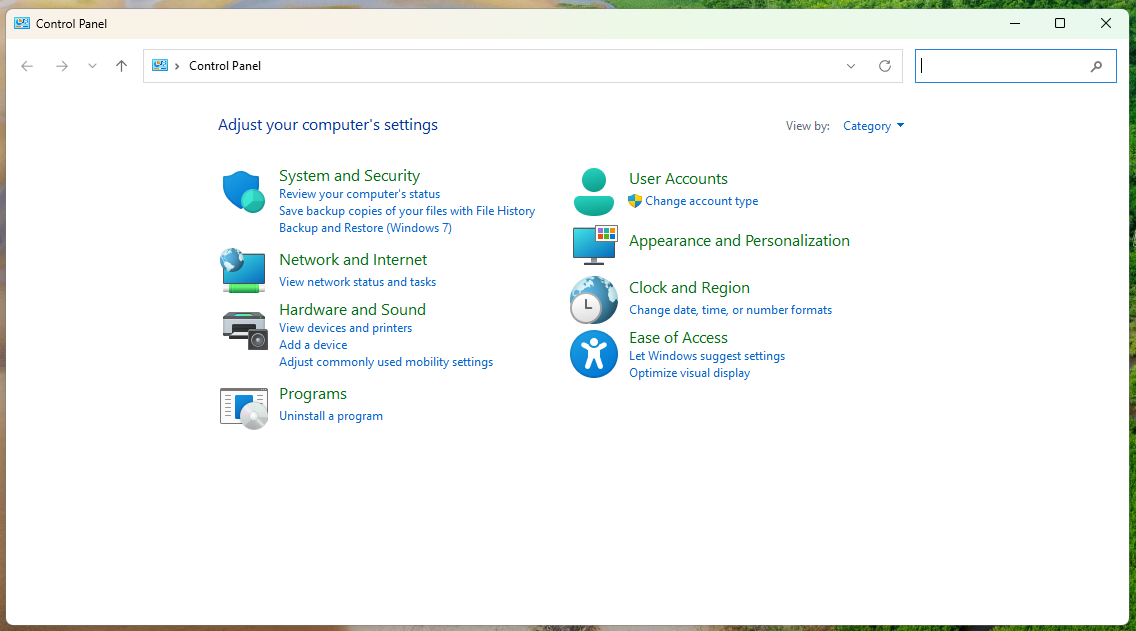This screenshot has width=1136, height=631.
Task: Click the Clock and Region globe-clock icon
Action: pyautogui.click(x=593, y=300)
